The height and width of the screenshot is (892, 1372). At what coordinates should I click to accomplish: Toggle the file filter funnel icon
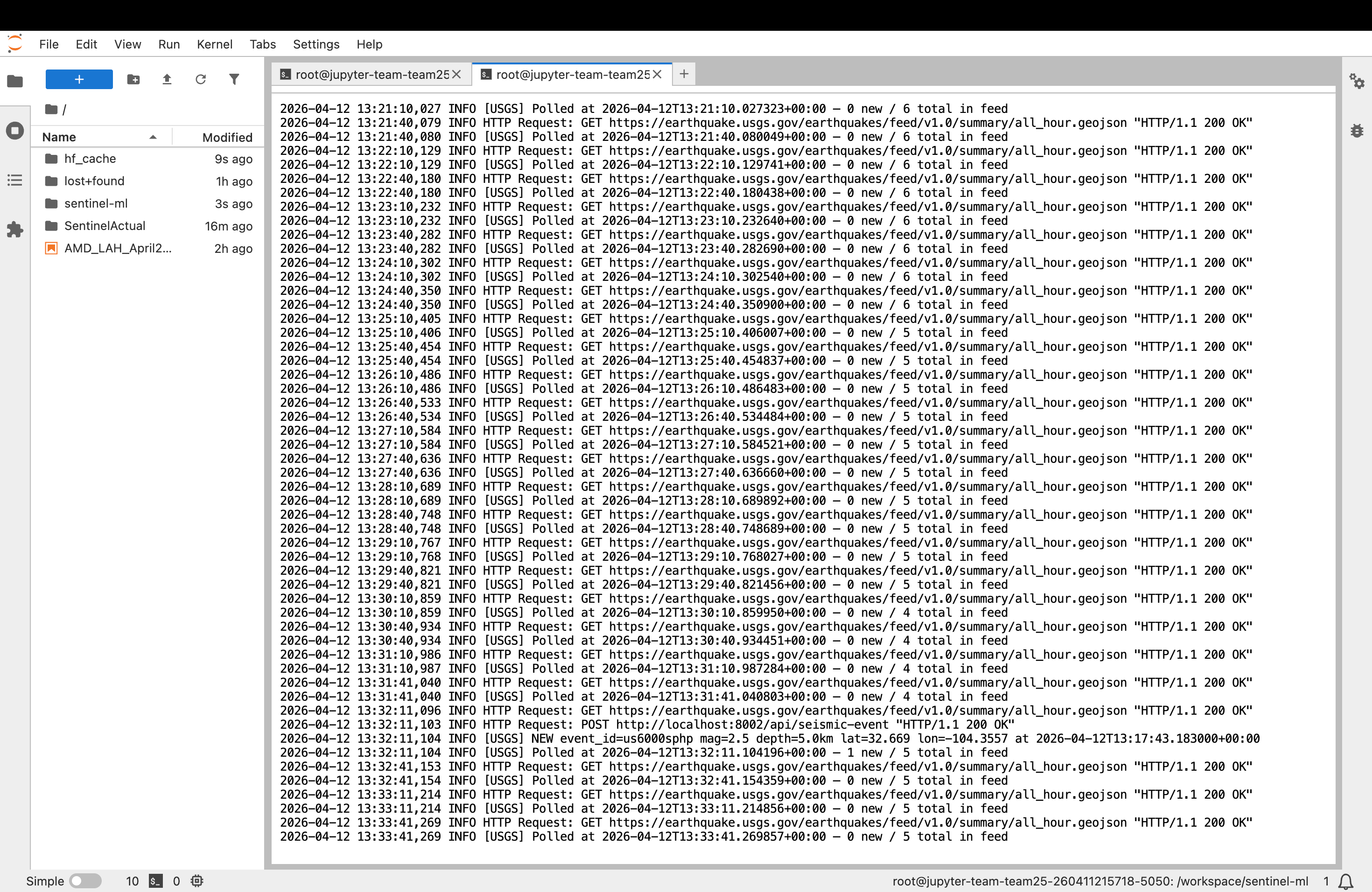click(233, 79)
